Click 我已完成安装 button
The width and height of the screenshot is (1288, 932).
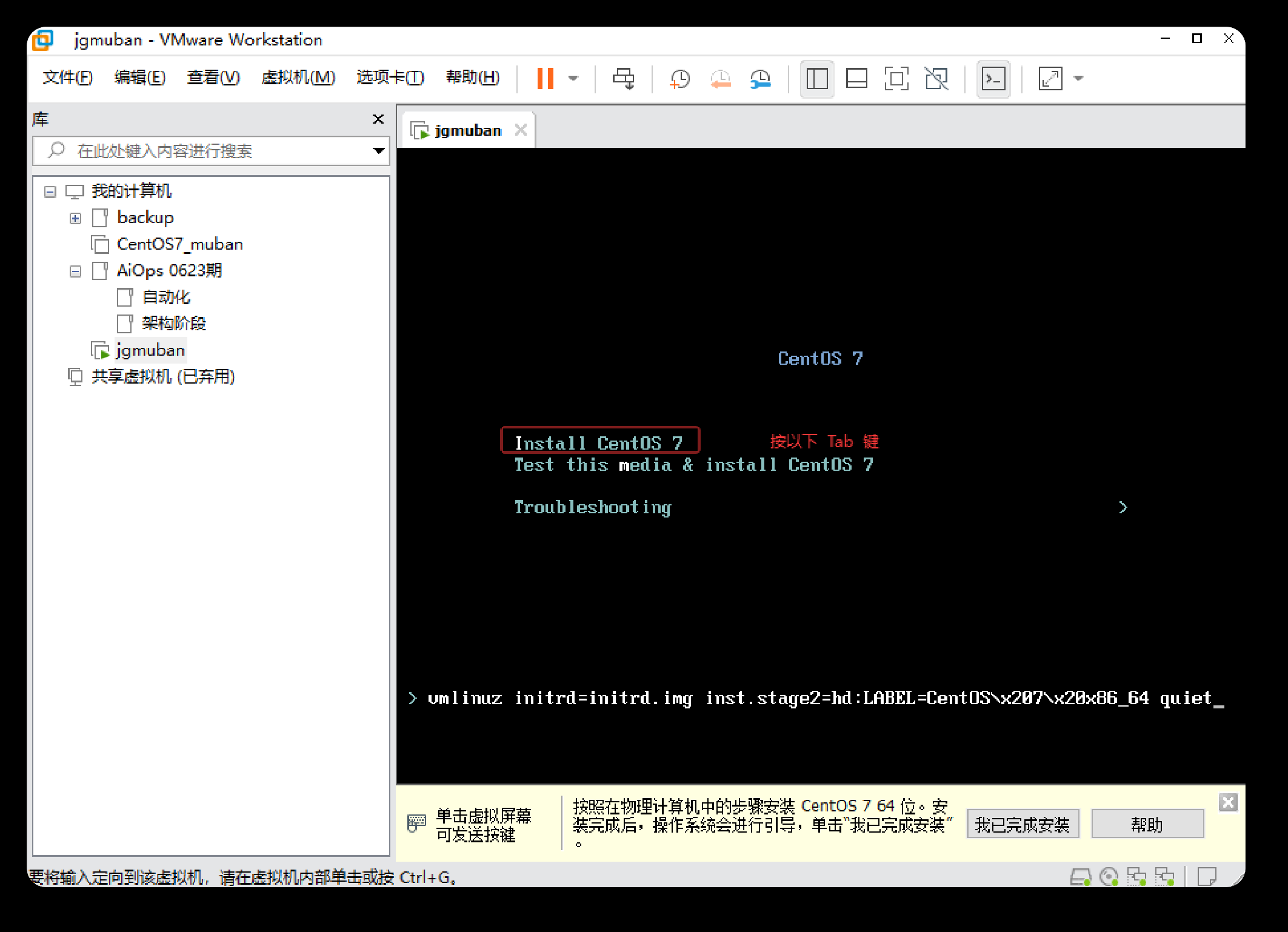pyautogui.click(x=1023, y=824)
